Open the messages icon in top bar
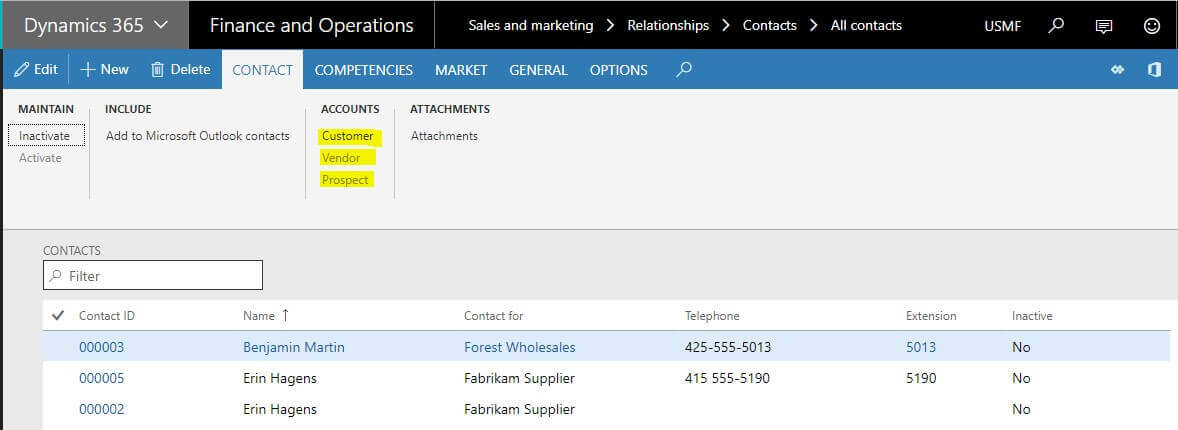Image resolution: width=1178 pixels, height=430 pixels. point(1104,26)
